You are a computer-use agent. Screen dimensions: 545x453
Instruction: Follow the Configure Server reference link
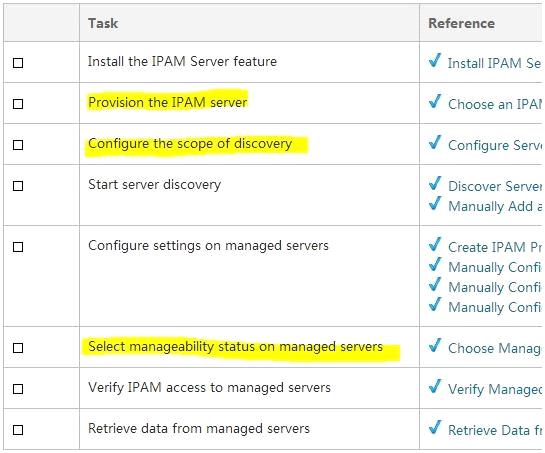coord(495,145)
